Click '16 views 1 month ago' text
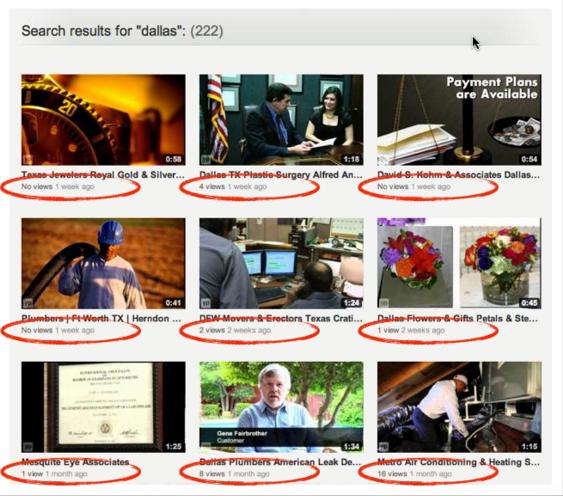This screenshot has width=563, height=496. (x=415, y=474)
